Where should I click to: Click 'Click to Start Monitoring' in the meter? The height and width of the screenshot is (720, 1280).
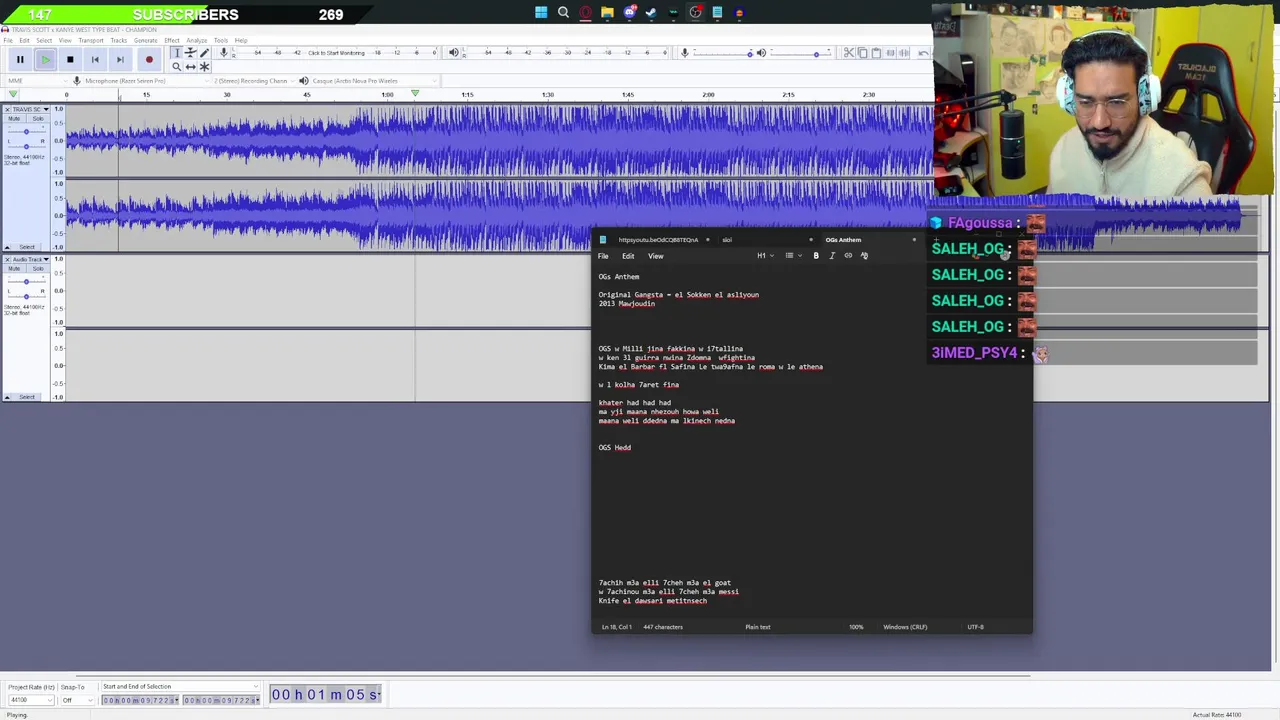click(336, 52)
